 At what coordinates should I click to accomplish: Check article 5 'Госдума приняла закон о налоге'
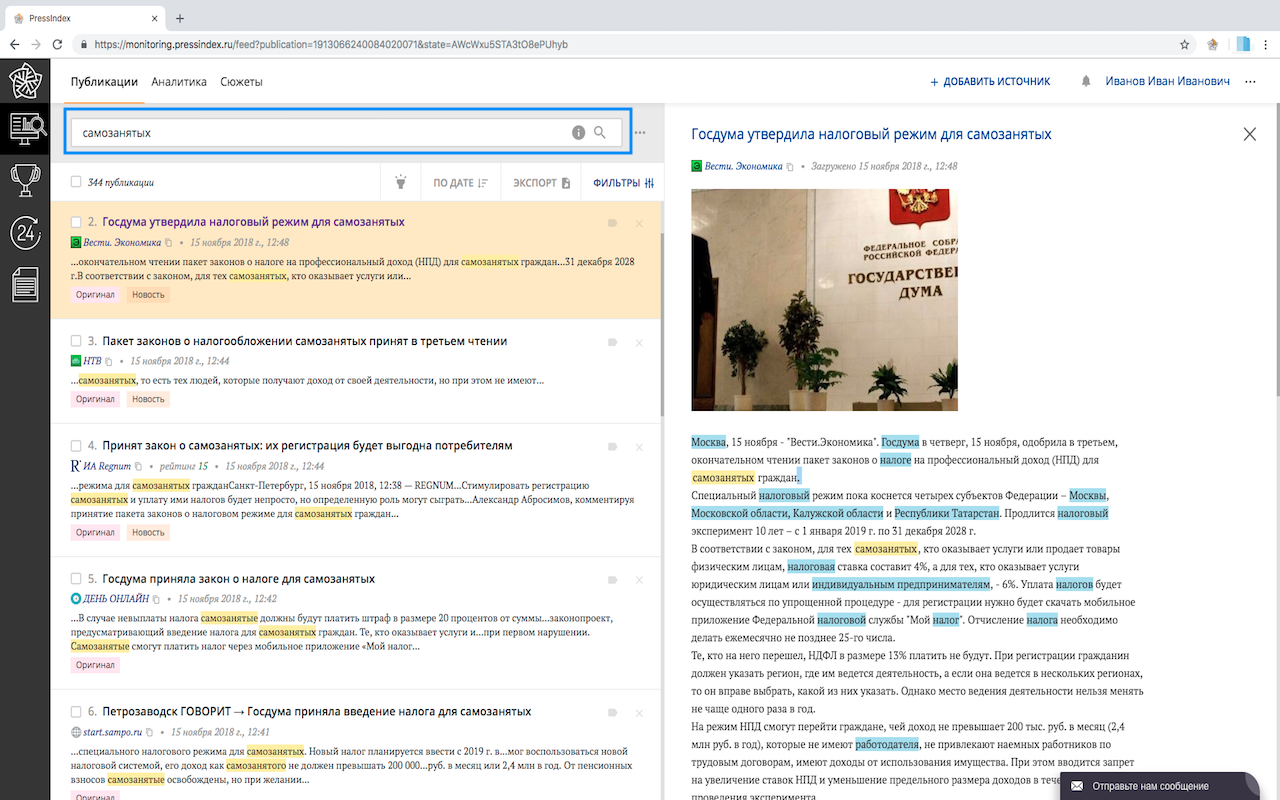pyautogui.click(x=76, y=579)
